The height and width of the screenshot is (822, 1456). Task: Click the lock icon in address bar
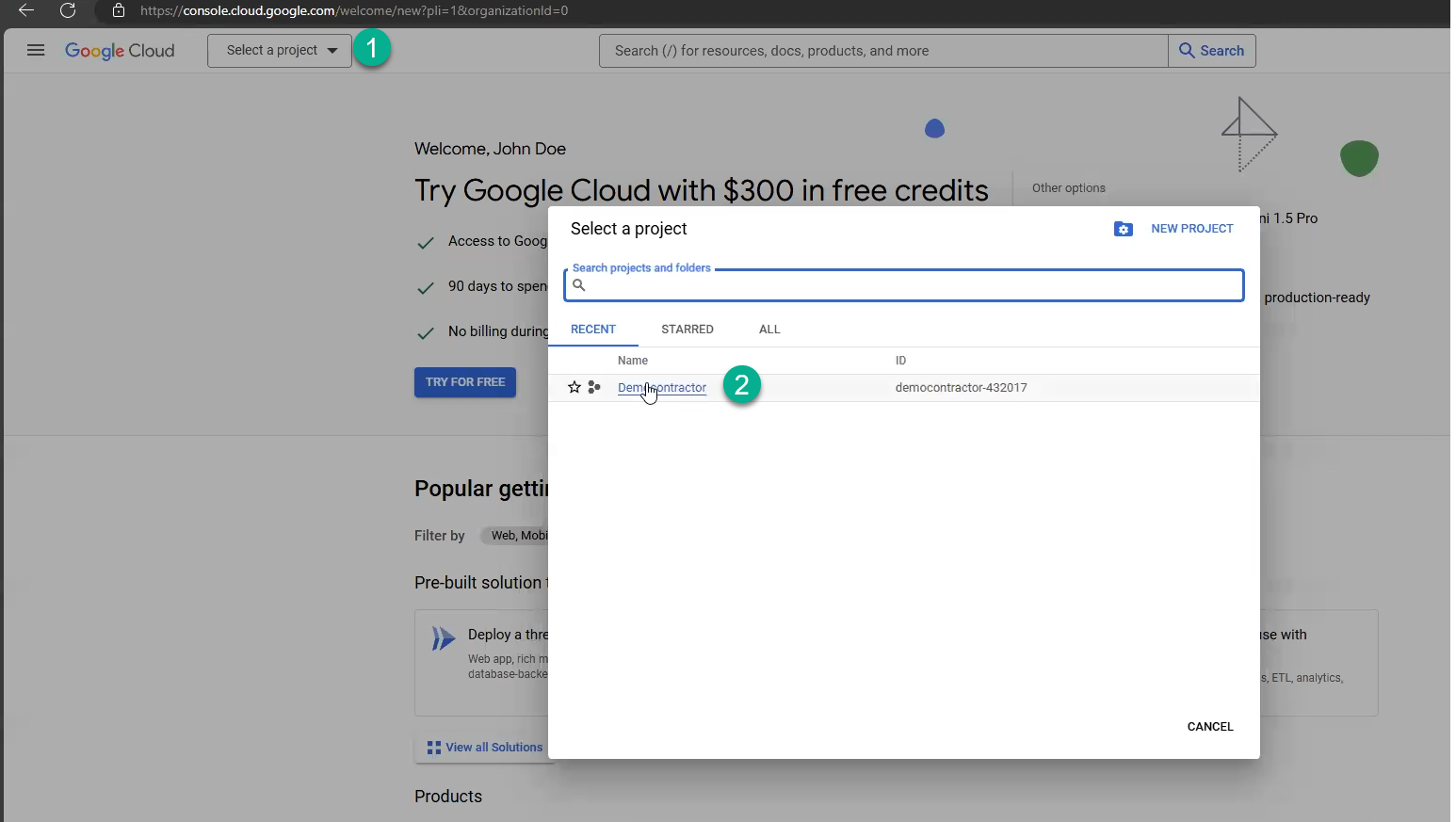[119, 10]
